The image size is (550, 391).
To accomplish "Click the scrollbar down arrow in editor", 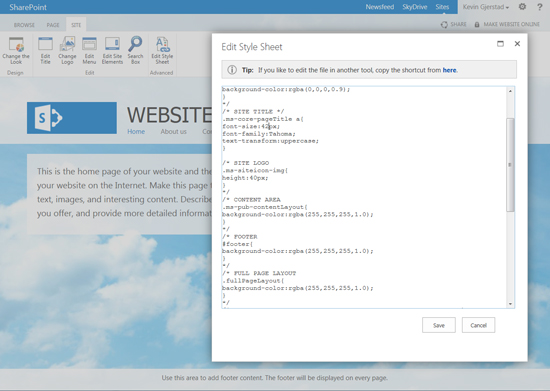I will (x=510, y=304).
